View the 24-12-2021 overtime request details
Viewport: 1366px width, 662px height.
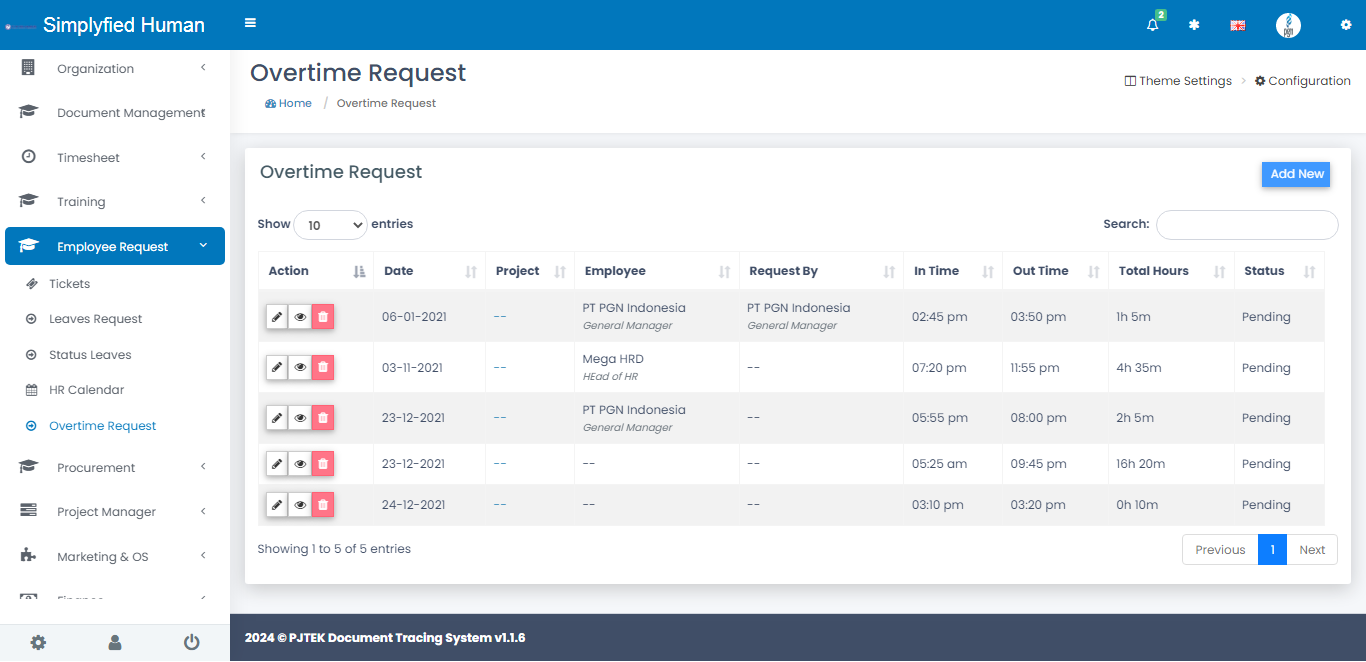click(x=300, y=505)
